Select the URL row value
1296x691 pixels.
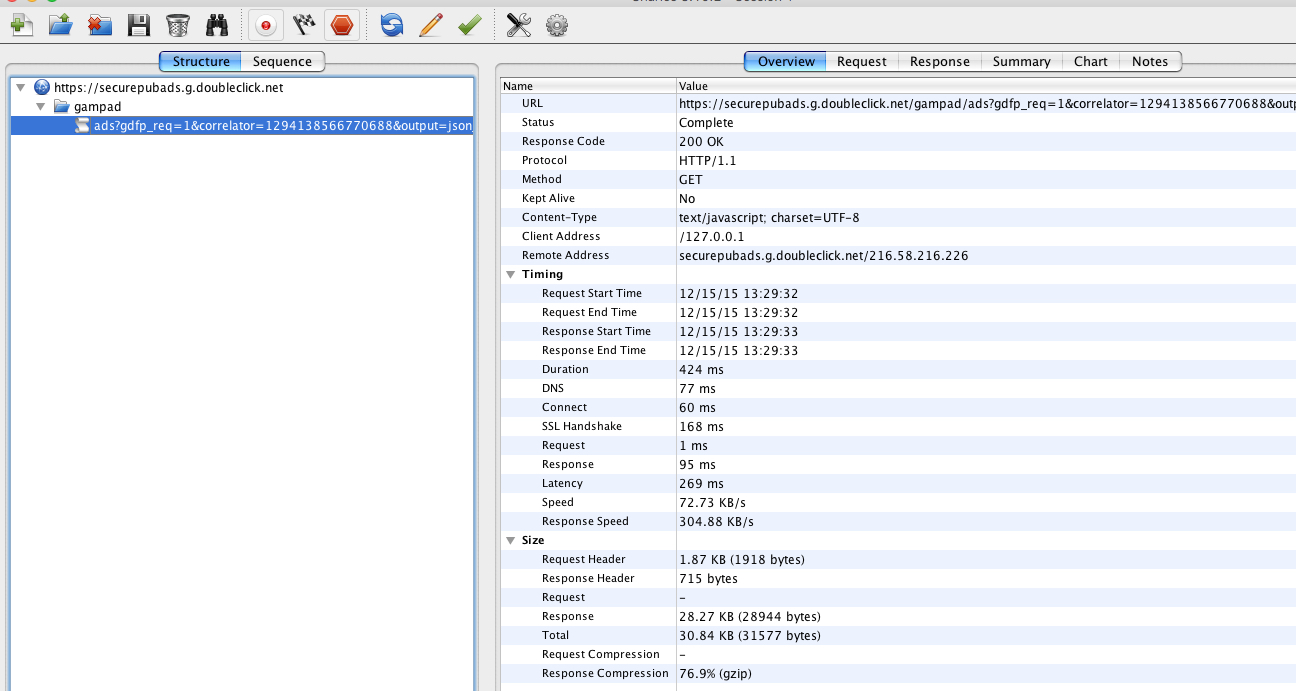[987, 103]
